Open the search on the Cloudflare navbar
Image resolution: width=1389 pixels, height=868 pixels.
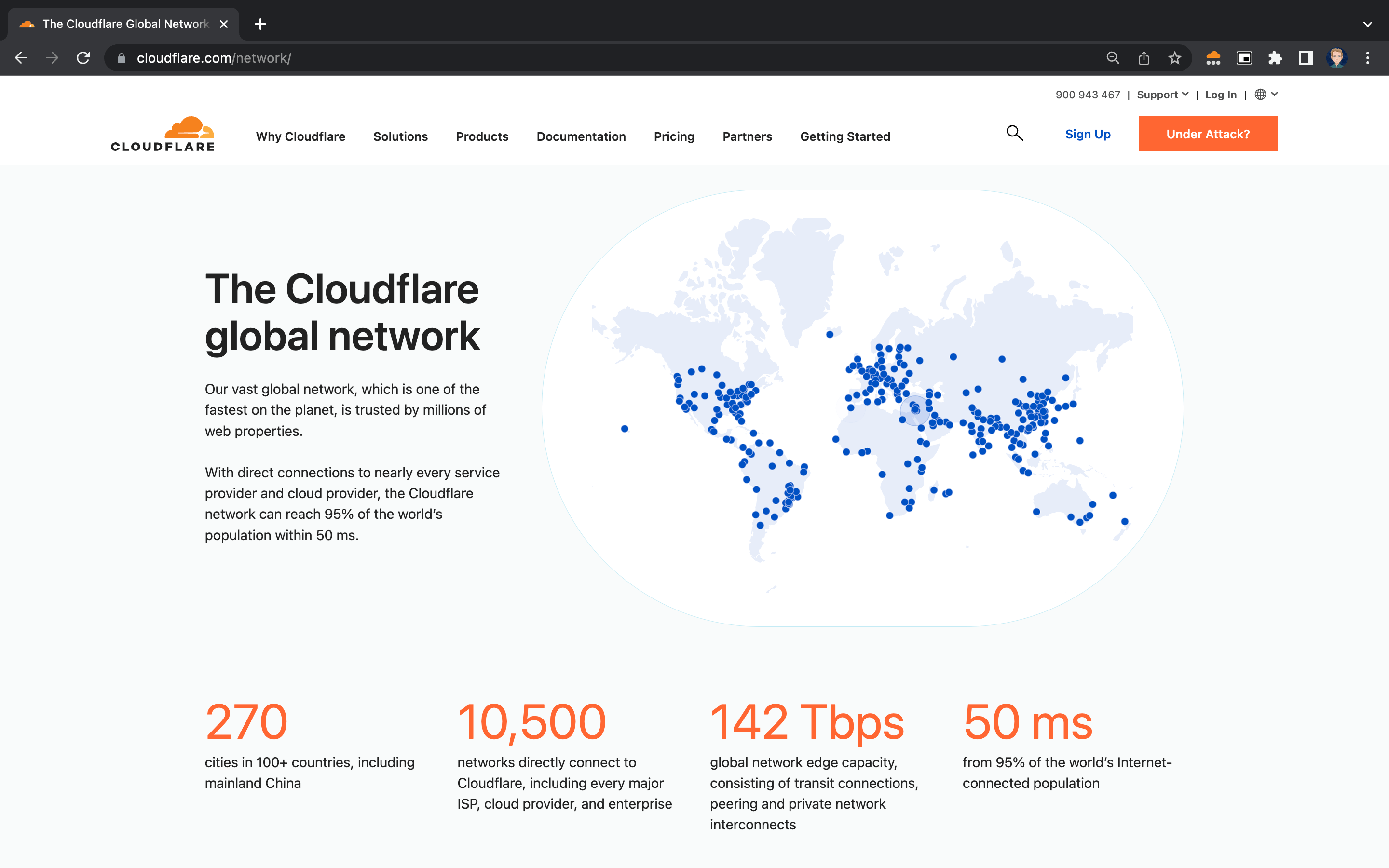click(1014, 133)
